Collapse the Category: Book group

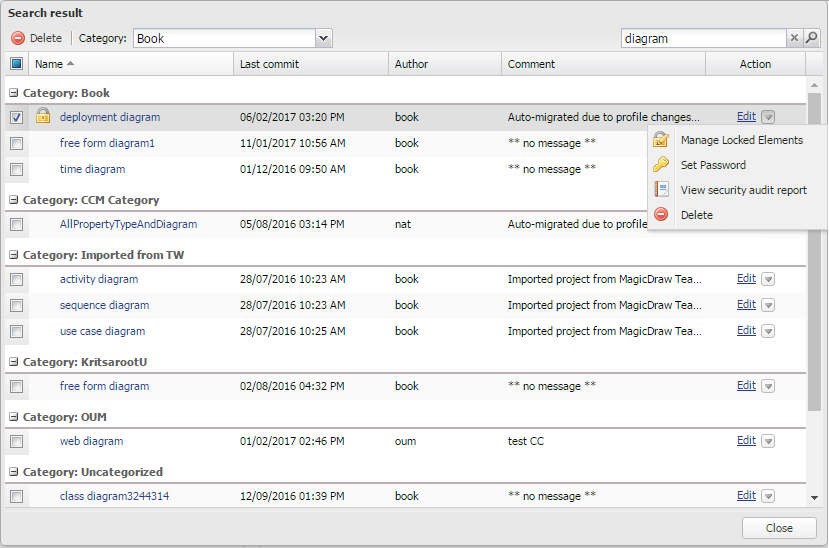click(14, 93)
